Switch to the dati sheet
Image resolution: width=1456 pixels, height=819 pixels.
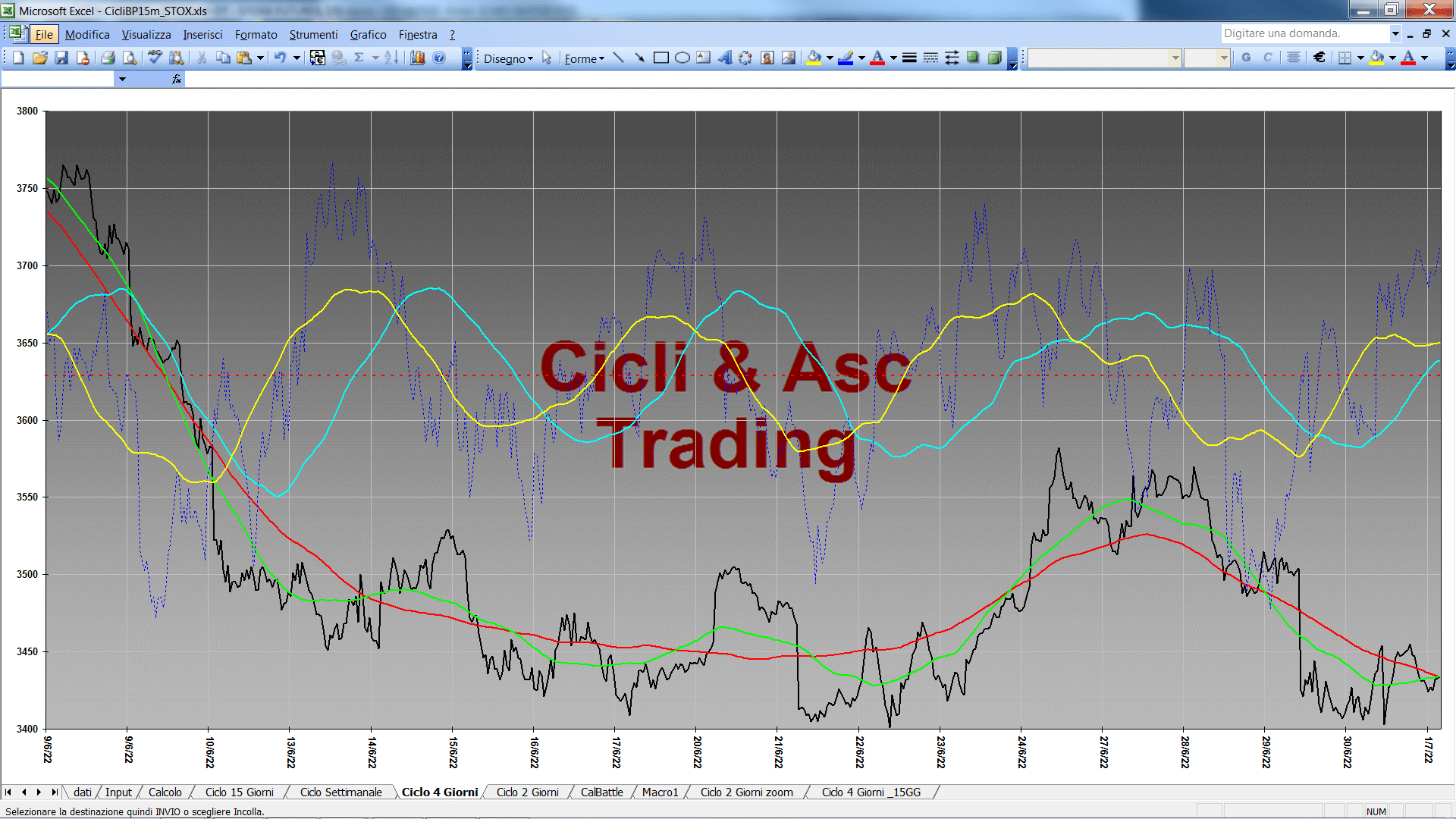click(82, 792)
